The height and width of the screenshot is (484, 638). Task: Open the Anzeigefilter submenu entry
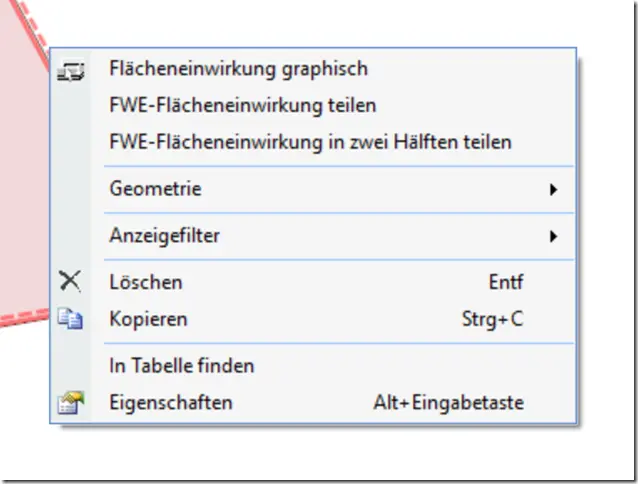312,236
